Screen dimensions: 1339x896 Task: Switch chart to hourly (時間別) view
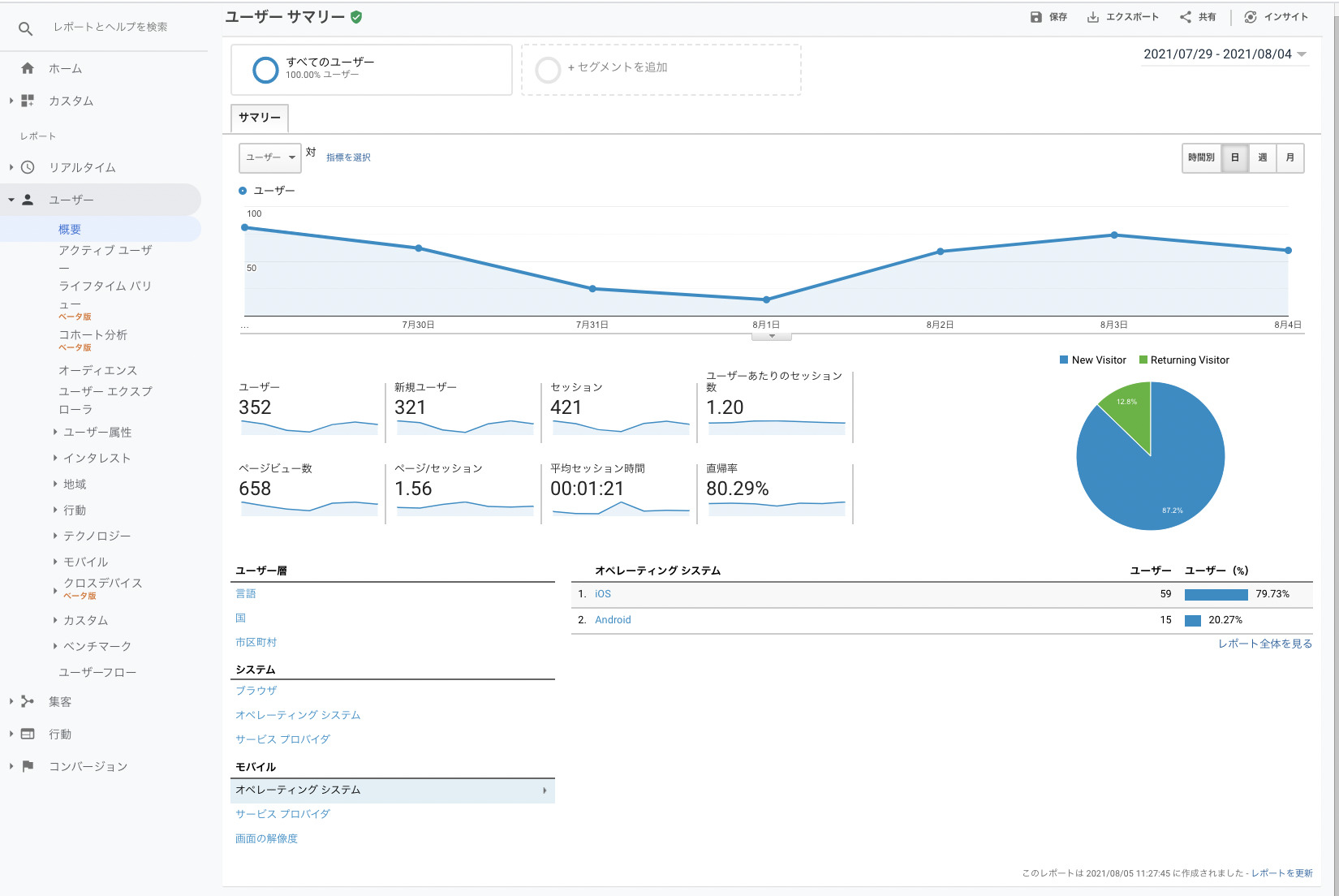[1201, 157]
